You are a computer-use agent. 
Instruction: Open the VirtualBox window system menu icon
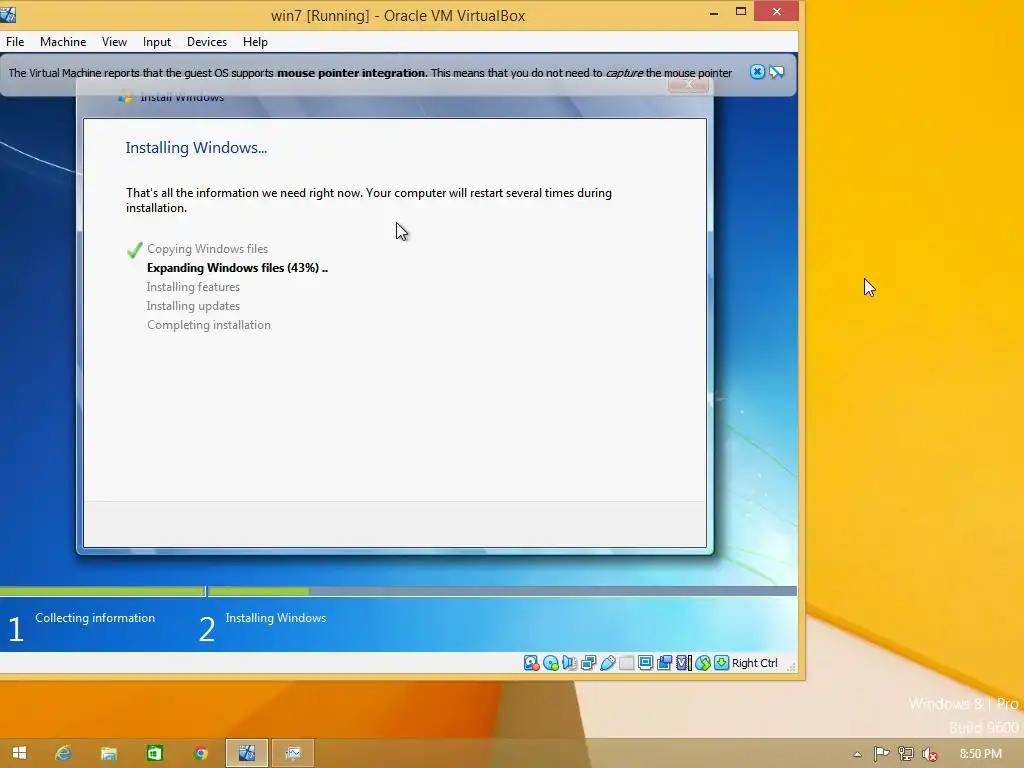coord(8,14)
